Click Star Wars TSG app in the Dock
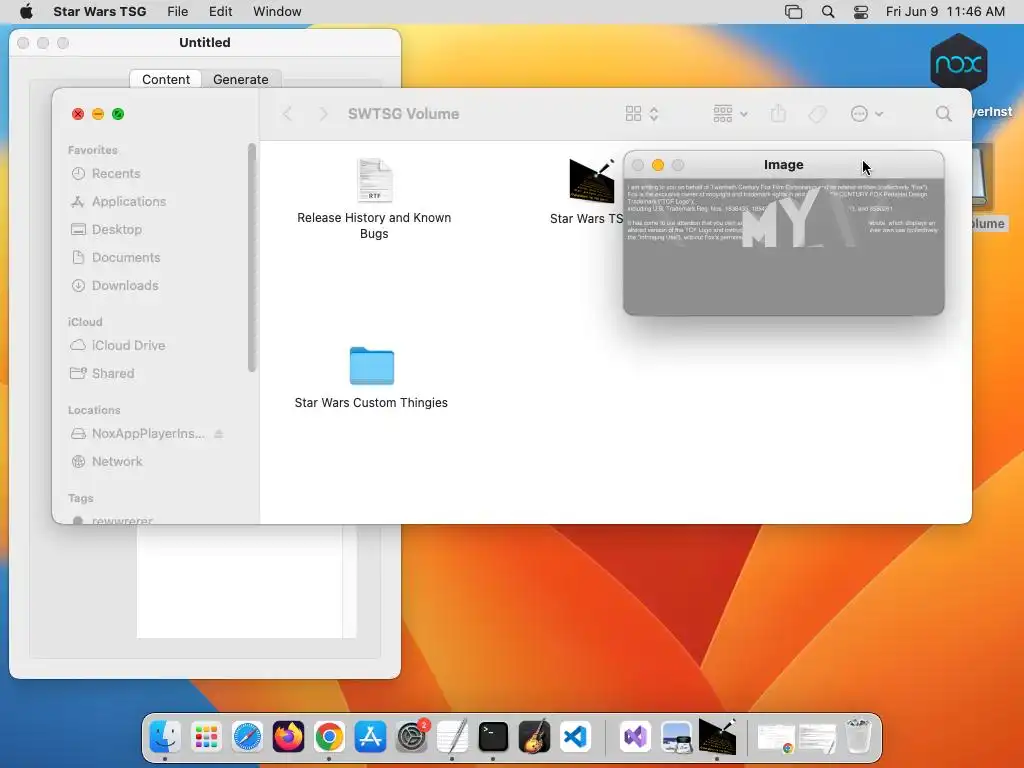 point(717,737)
